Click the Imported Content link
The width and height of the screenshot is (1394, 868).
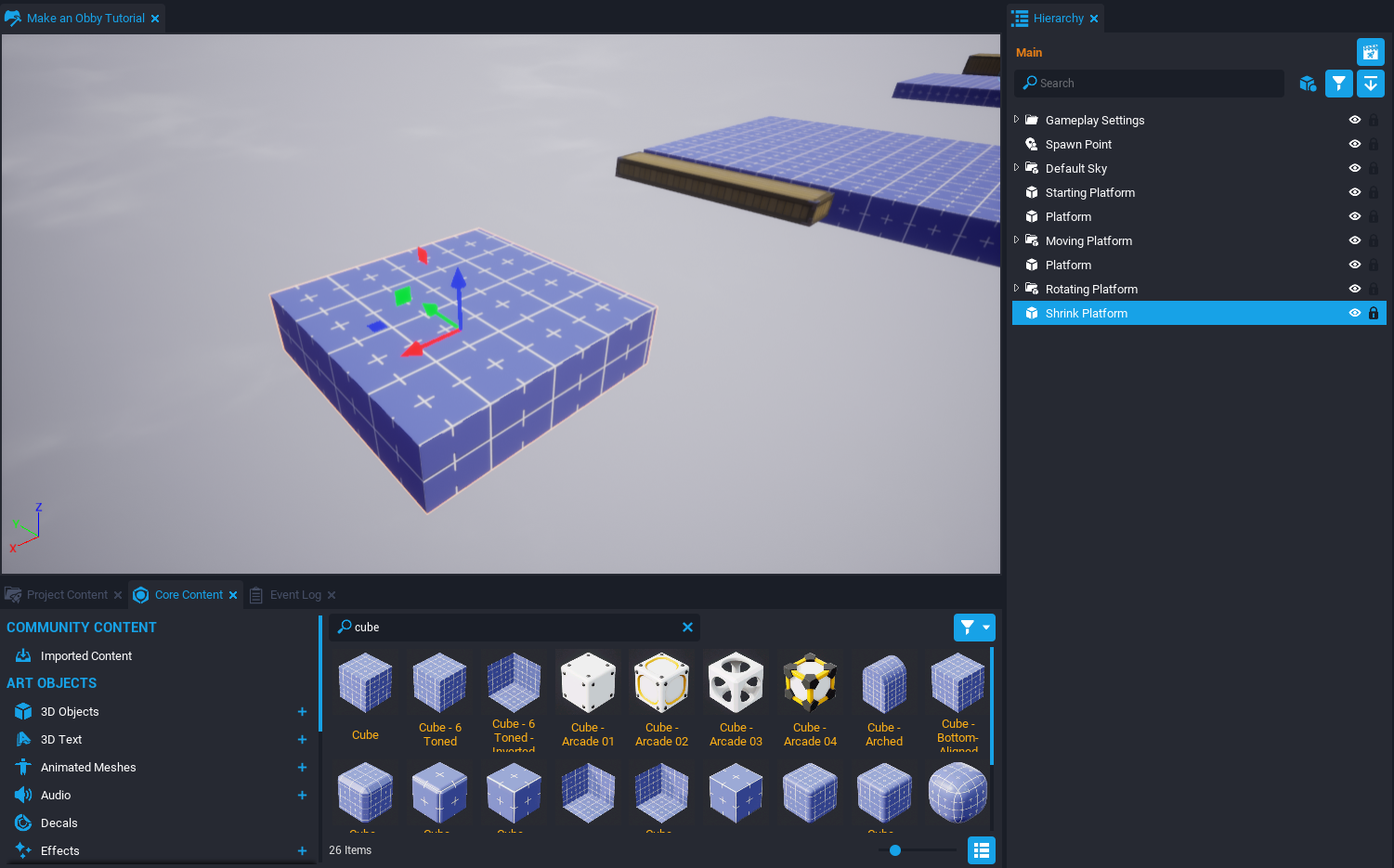(85, 655)
